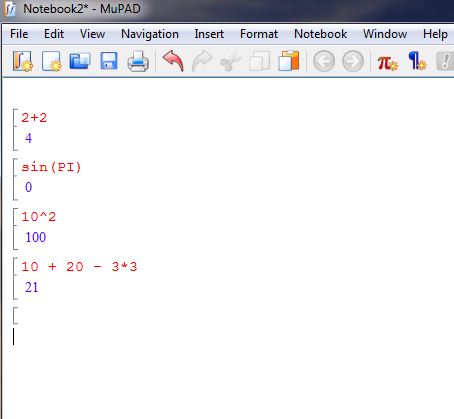Click the Back navigation arrow
Image resolution: width=454 pixels, height=419 pixels.
(x=324, y=61)
